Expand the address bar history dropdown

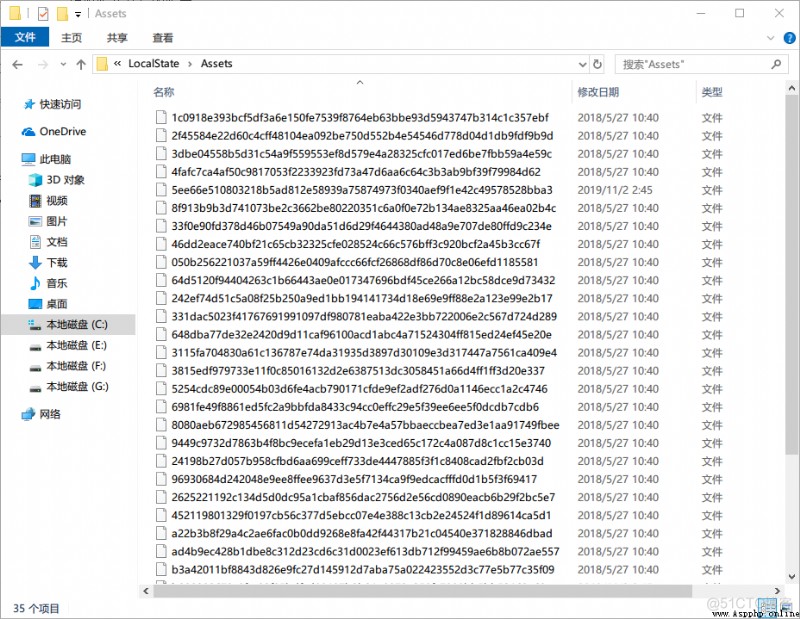point(583,64)
